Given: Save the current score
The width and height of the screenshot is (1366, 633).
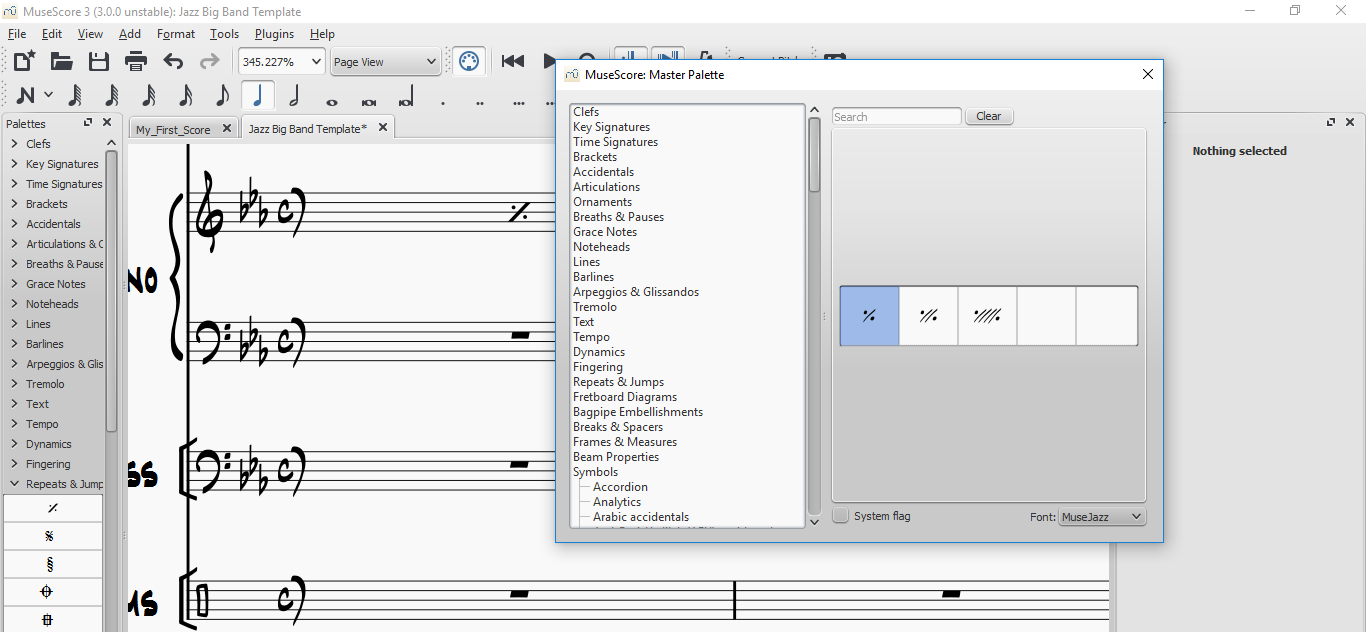Looking at the screenshot, I should (x=99, y=61).
